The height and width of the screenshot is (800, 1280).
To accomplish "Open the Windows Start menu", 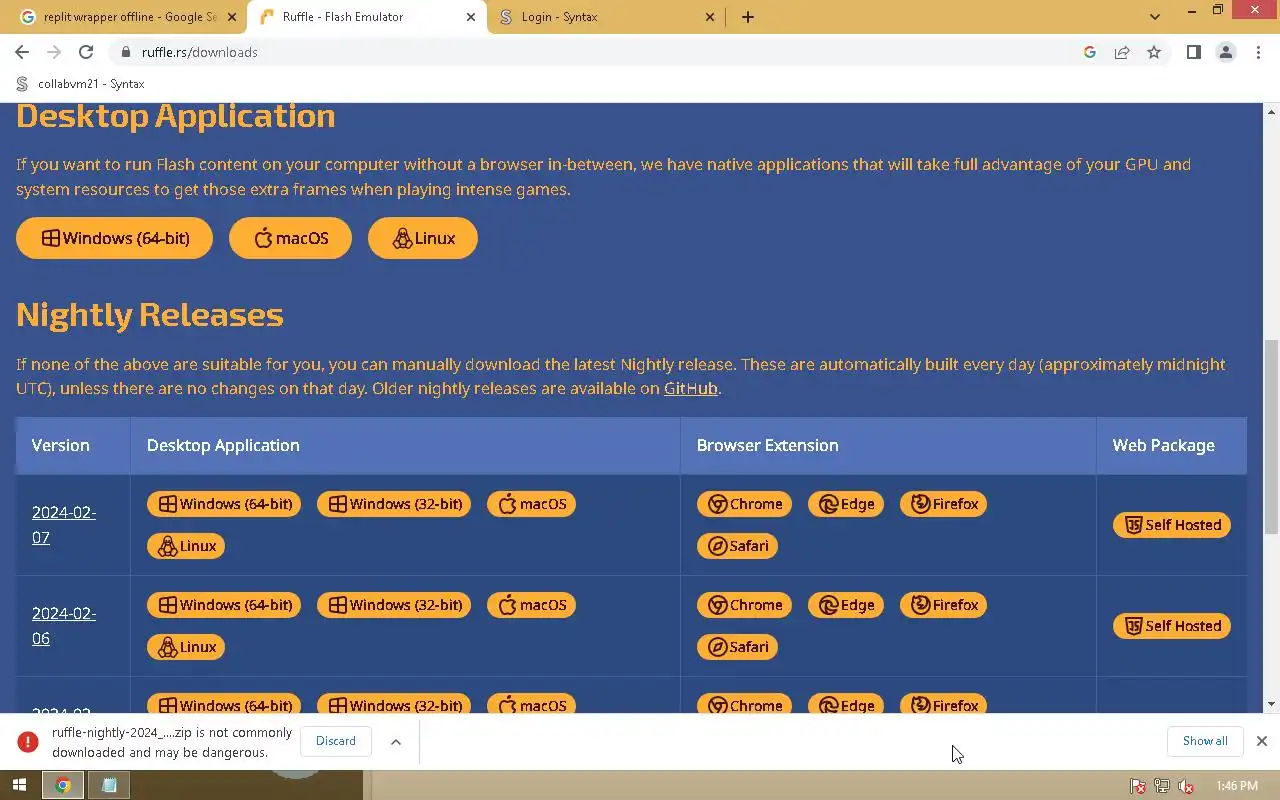I will [19, 785].
